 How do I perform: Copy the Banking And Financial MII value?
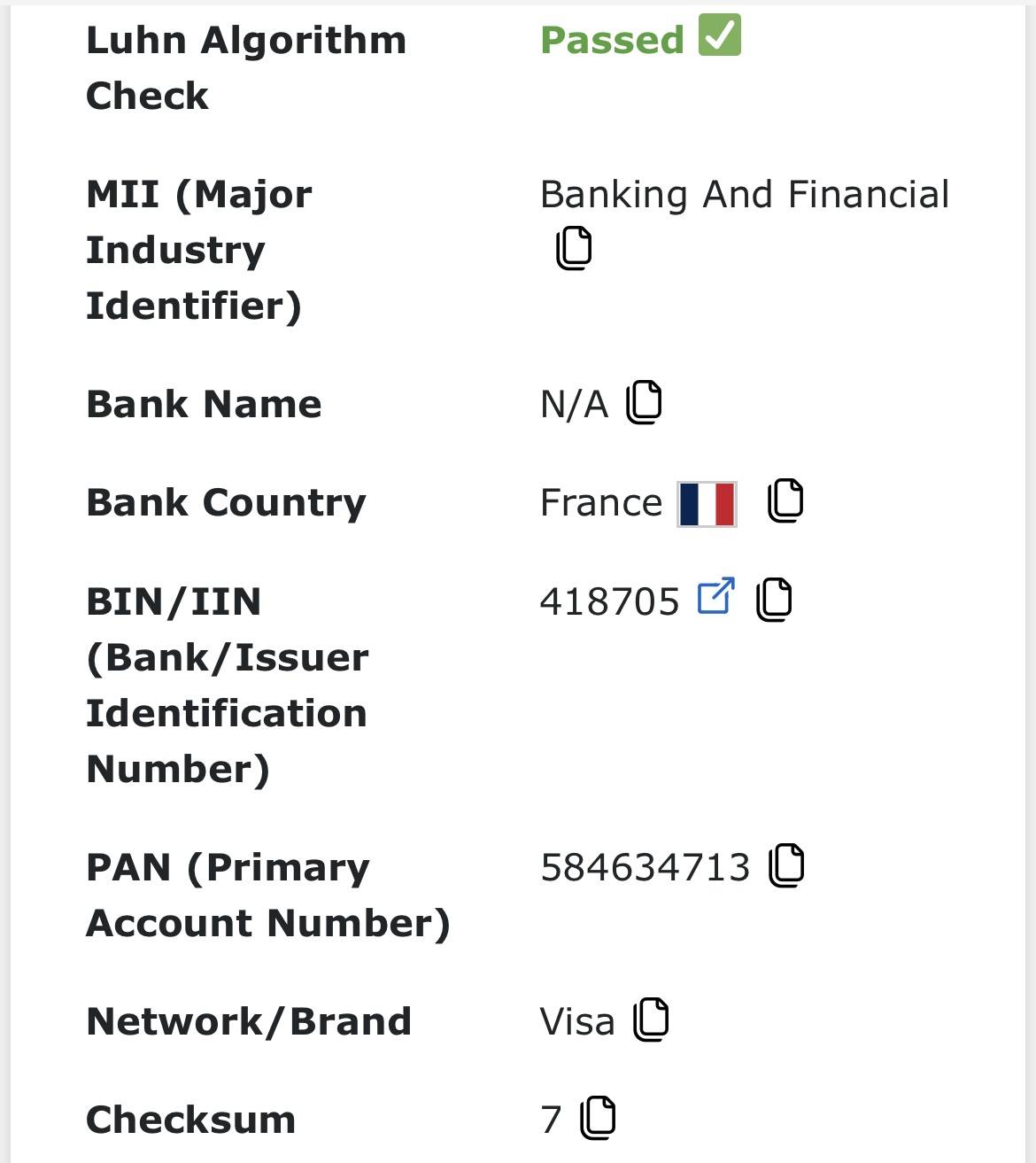[x=574, y=248]
